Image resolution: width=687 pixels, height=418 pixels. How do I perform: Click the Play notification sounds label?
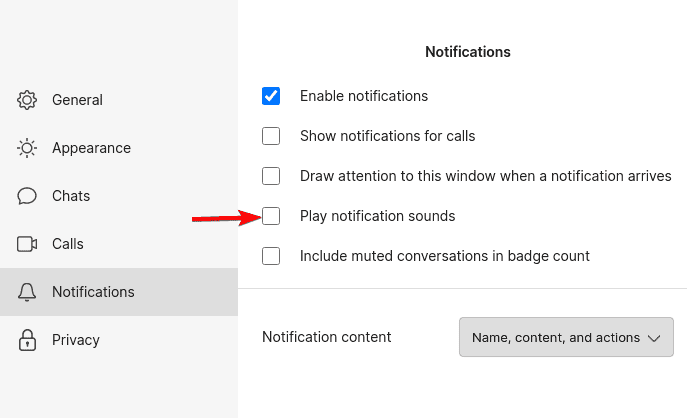[377, 216]
